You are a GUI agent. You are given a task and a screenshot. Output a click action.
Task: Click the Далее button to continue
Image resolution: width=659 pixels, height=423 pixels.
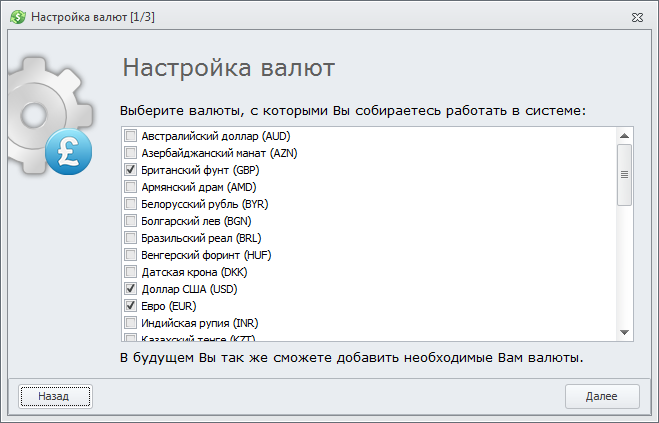click(x=602, y=396)
